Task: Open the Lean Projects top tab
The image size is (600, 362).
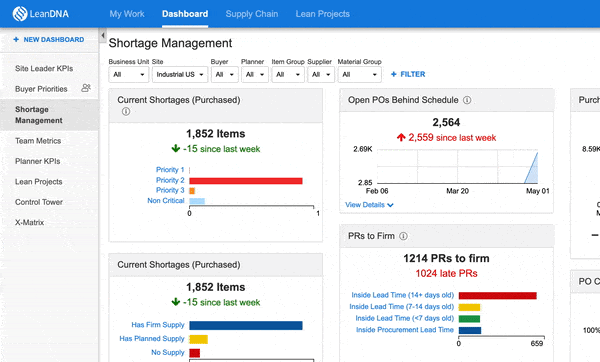Action: point(323,14)
